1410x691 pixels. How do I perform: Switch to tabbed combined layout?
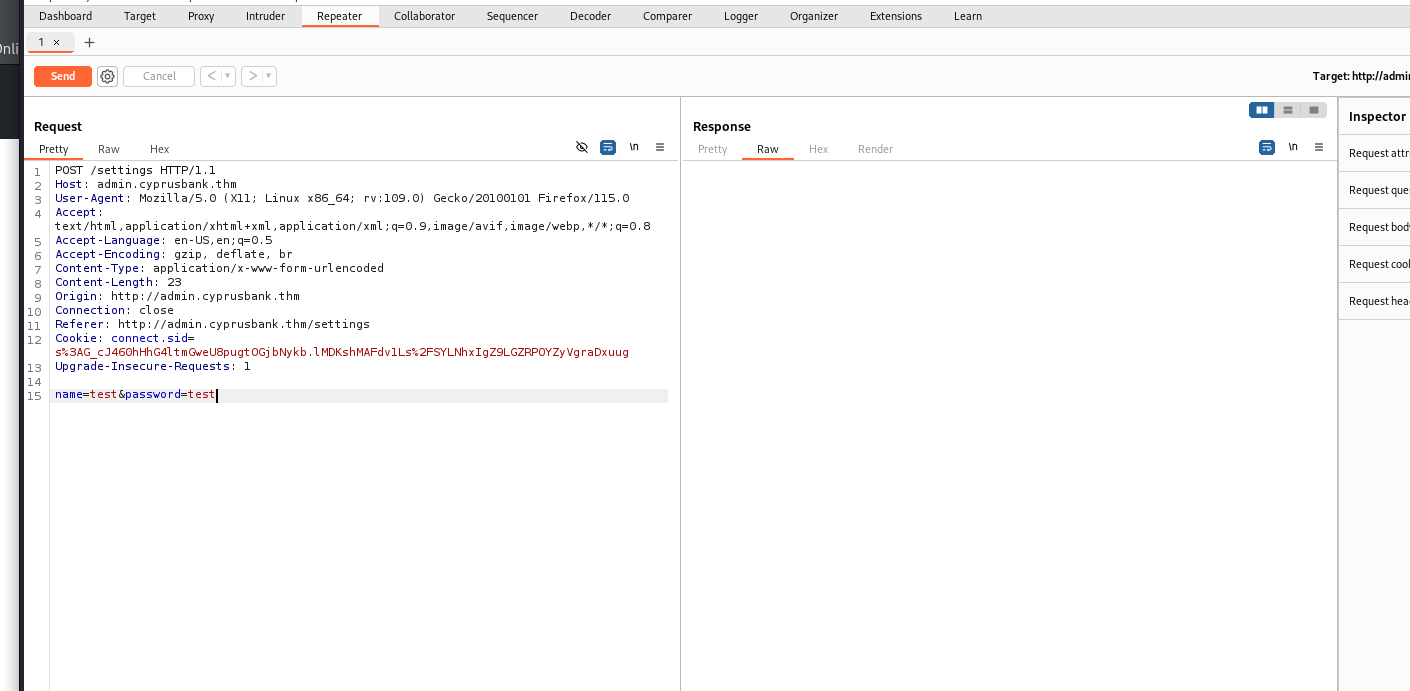coord(1314,110)
